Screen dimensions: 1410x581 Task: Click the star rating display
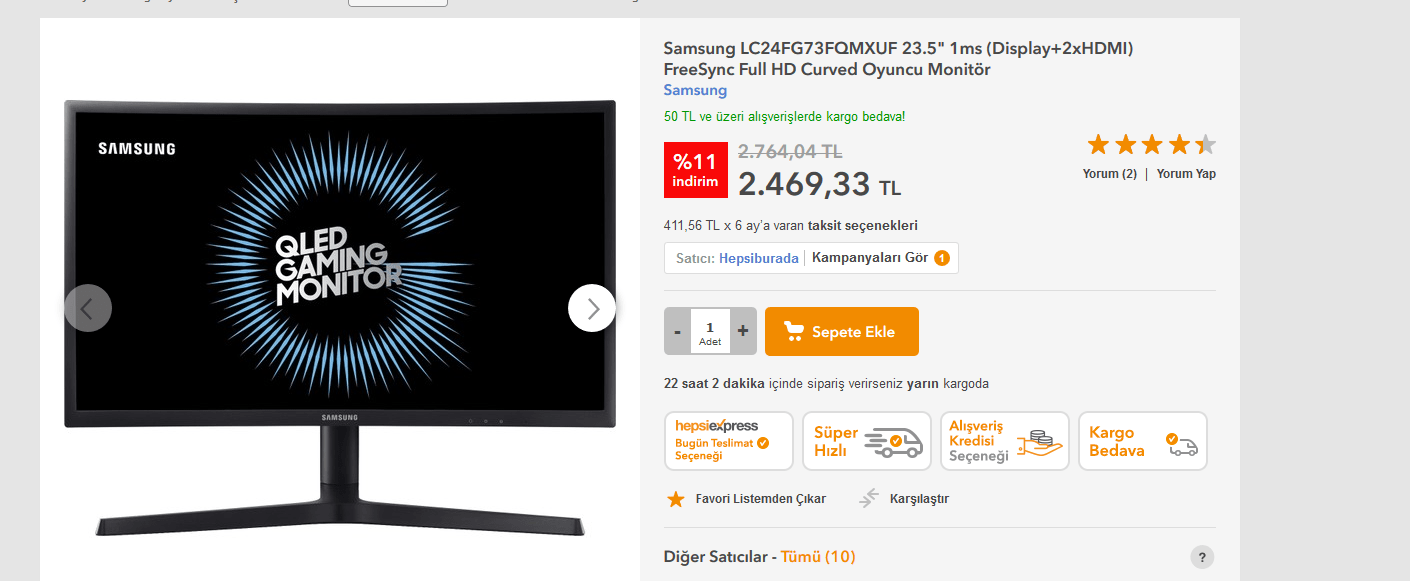point(1152,145)
